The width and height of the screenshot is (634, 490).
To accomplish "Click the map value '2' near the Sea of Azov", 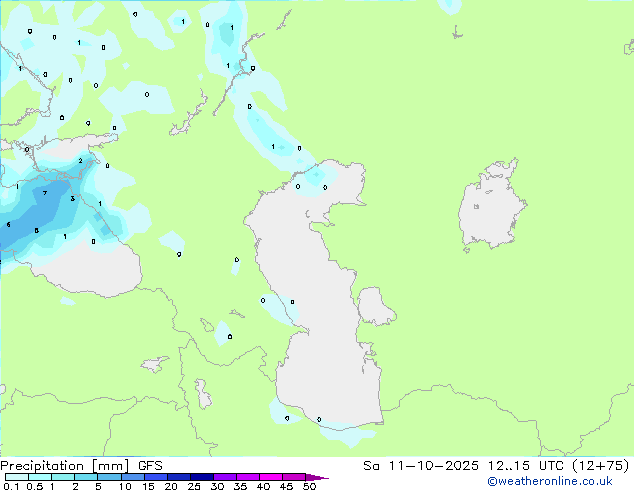I will pyautogui.click(x=80, y=161).
